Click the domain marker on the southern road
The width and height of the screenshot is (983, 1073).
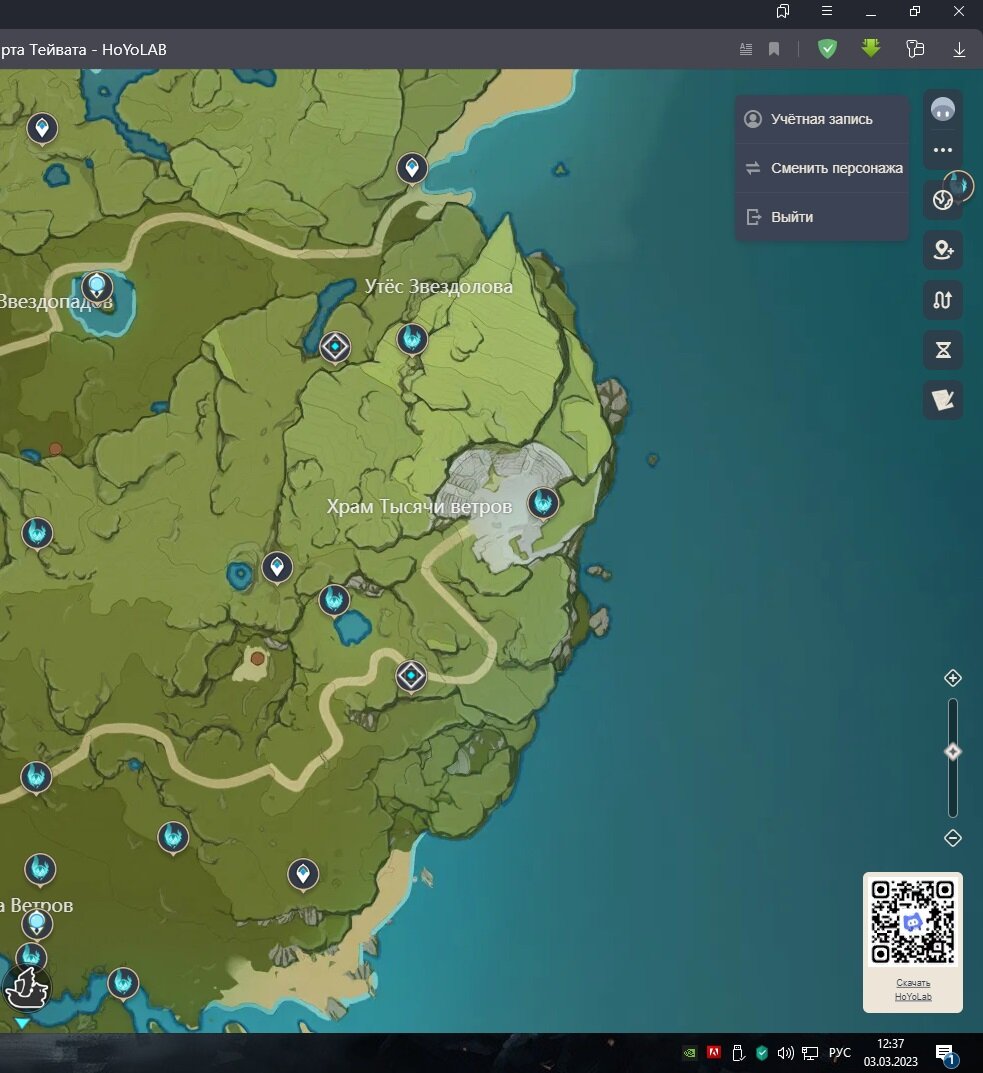[x=411, y=676]
